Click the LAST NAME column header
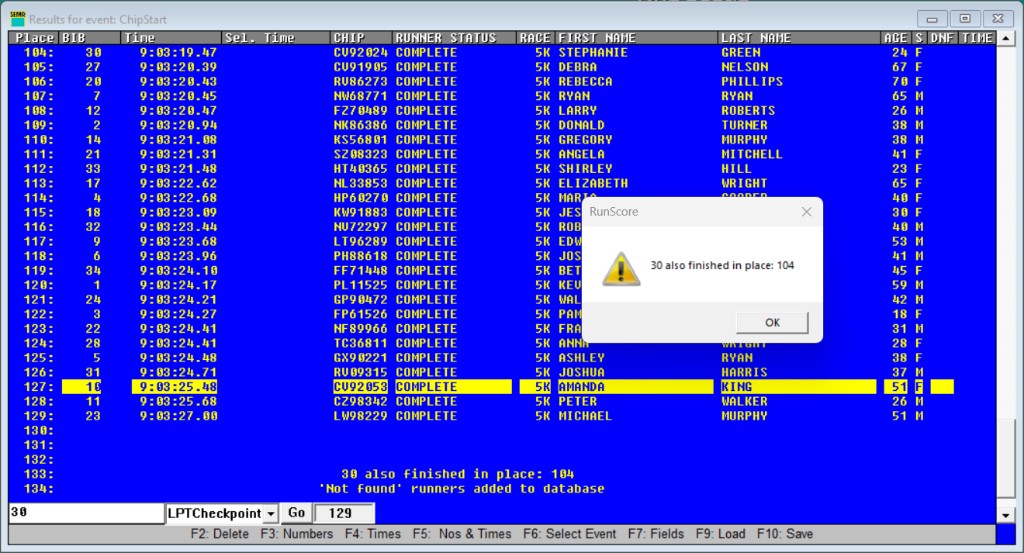Viewport: 1024px width, 553px height. [x=799, y=38]
